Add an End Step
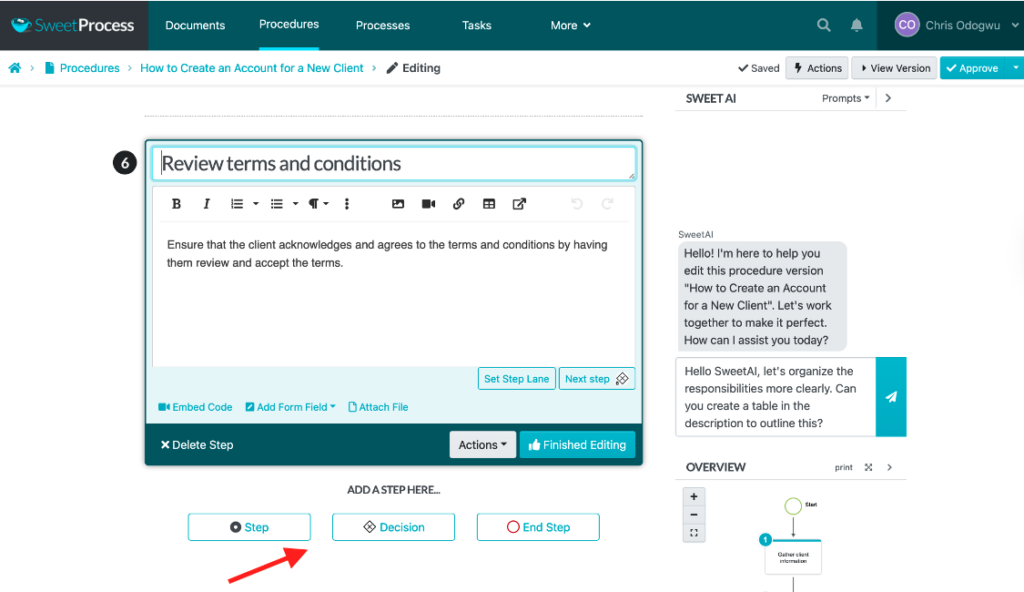1024x592 pixels. (x=538, y=527)
